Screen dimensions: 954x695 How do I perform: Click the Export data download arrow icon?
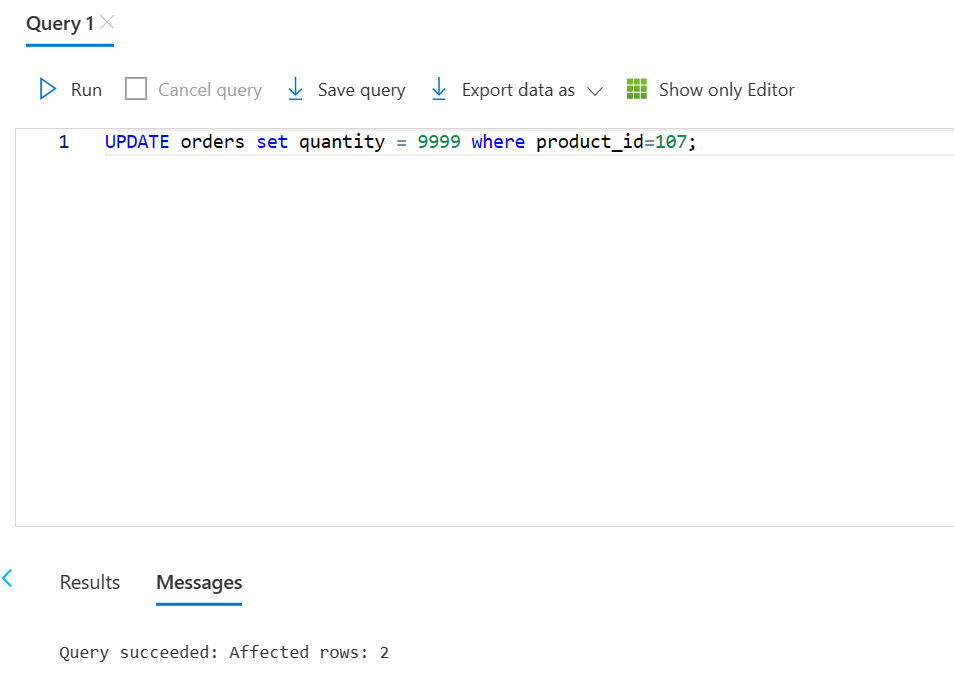tap(439, 89)
